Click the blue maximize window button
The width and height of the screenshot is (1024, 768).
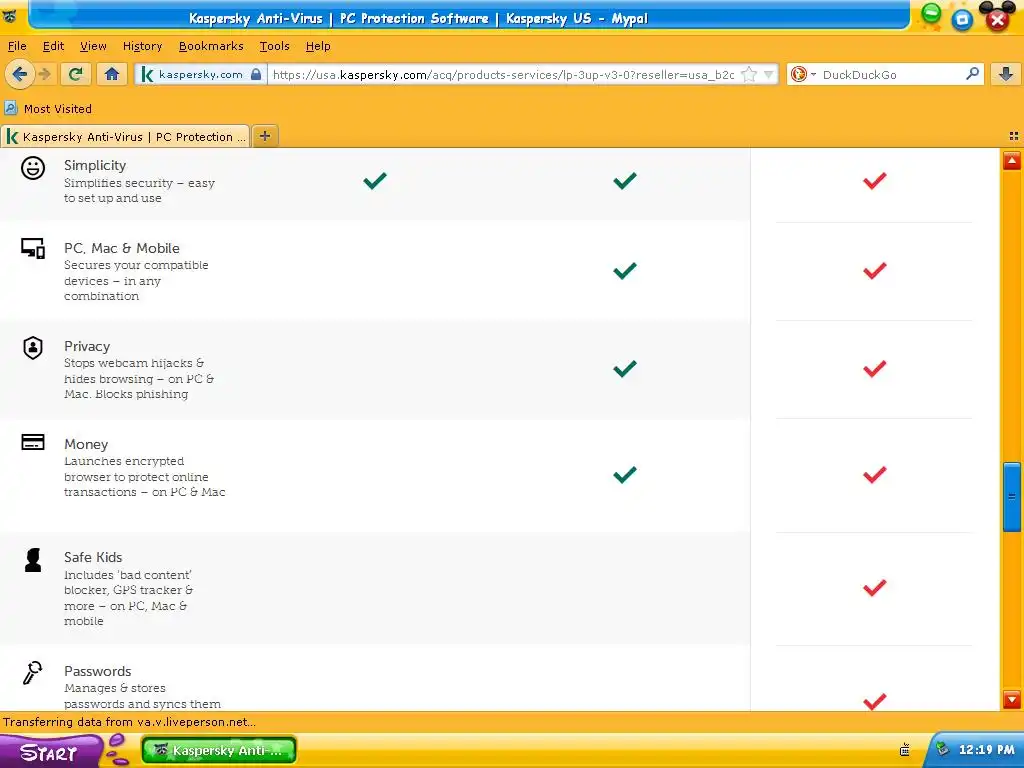(962, 20)
